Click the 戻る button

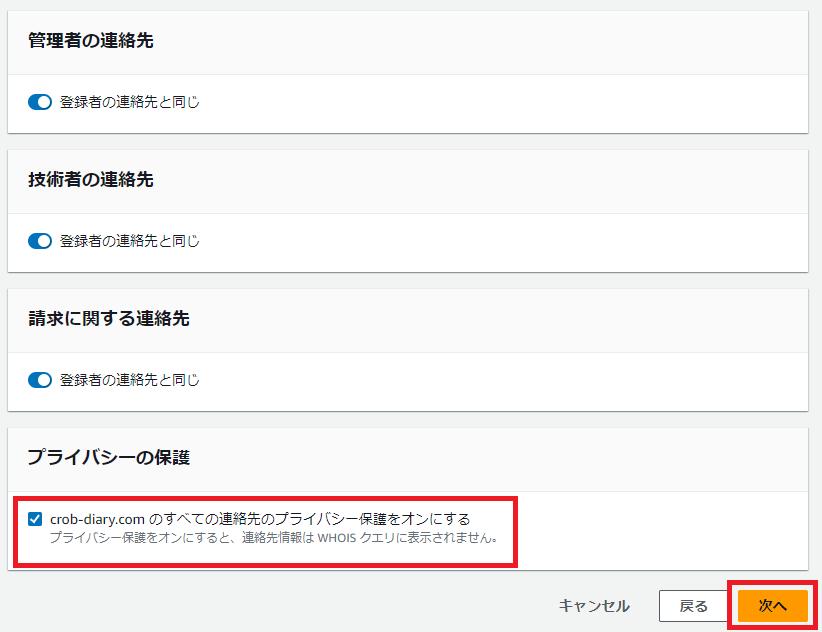point(694,606)
